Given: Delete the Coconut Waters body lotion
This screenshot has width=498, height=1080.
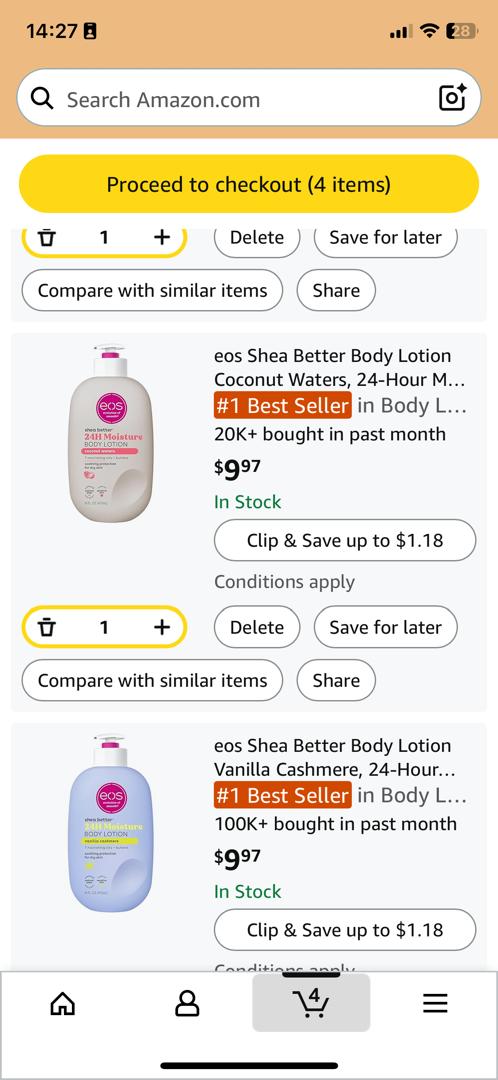Looking at the screenshot, I should pyautogui.click(x=257, y=627).
